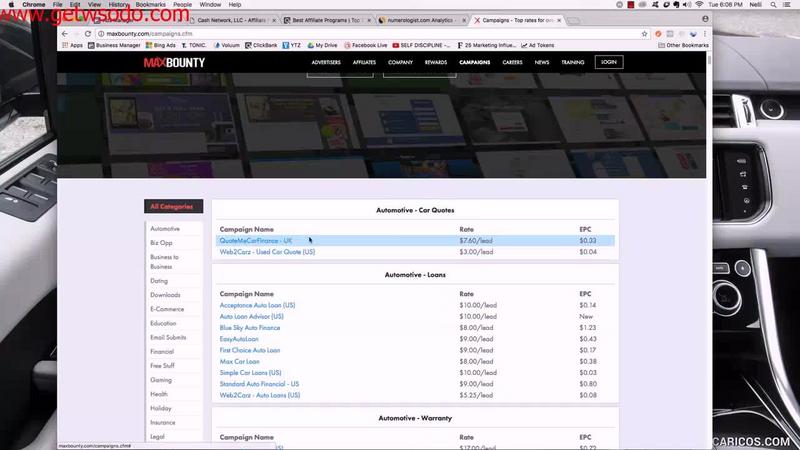Image resolution: width=800 pixels, height=450 pixels.
Task: Click the LOGIN button
Action: (609, 62)
